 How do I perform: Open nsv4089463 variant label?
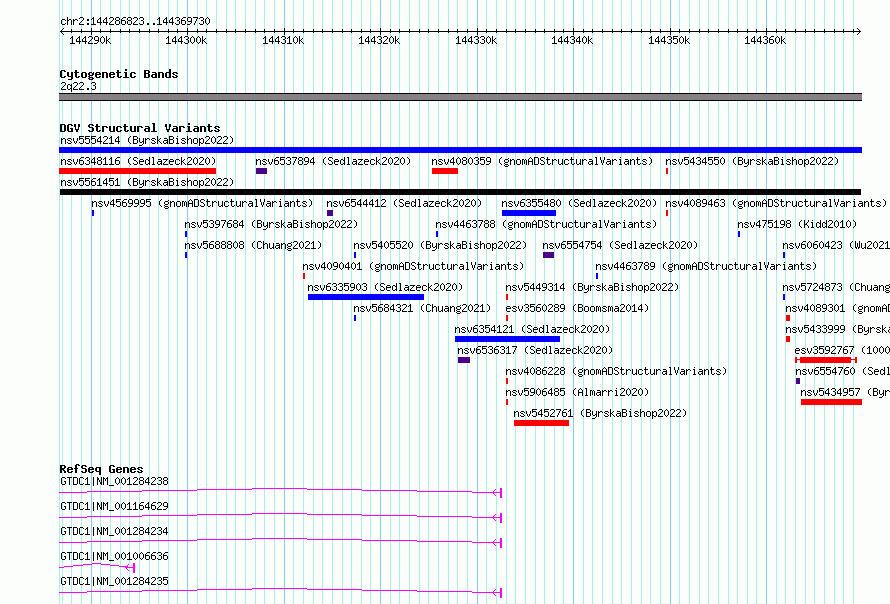click(x=776, y=203)
